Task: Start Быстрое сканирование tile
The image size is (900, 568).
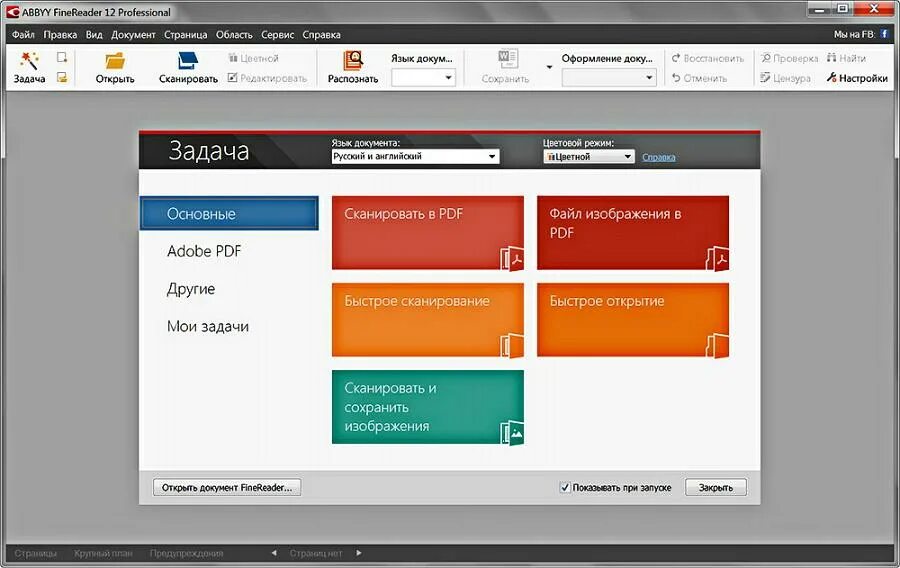Action: [428, 320]
